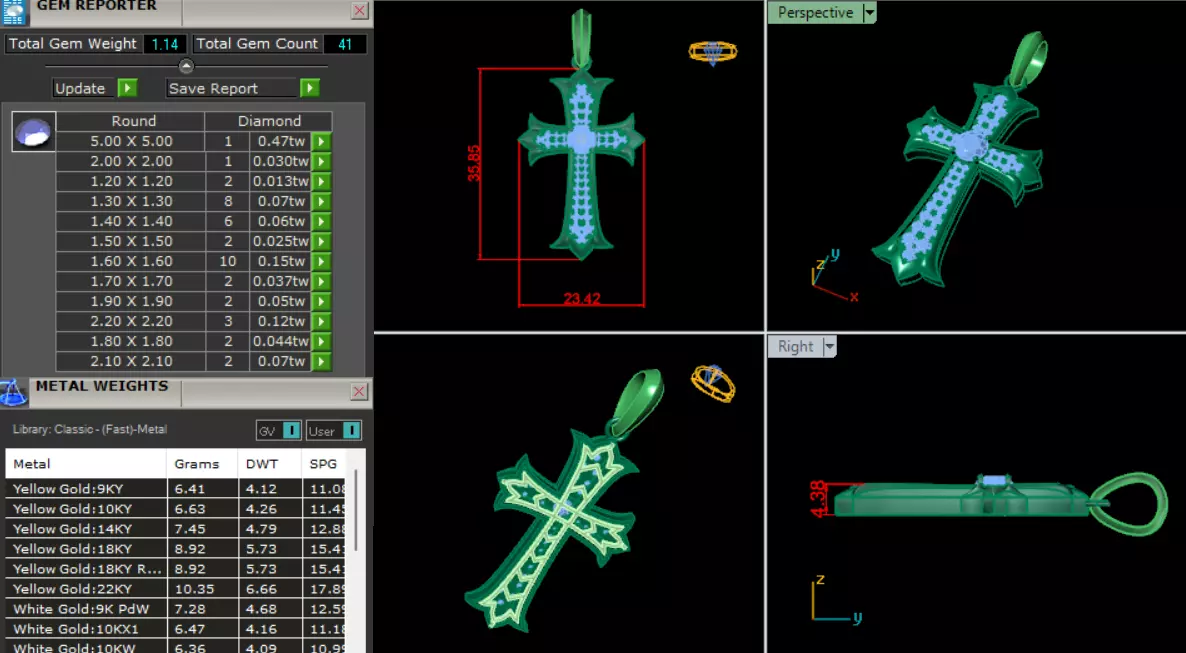
Task: Click the Total Gem Weight value 1.14
Action: pyautogui.click(x=165, y=44)
